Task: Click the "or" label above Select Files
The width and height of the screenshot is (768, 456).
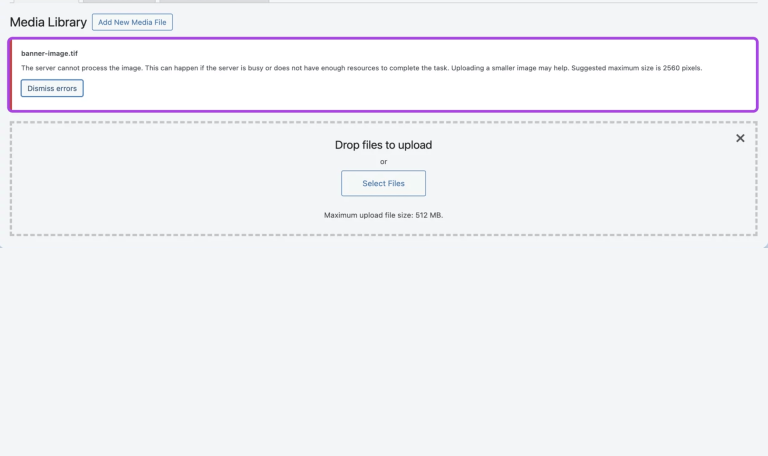Action: pos(383,162)
